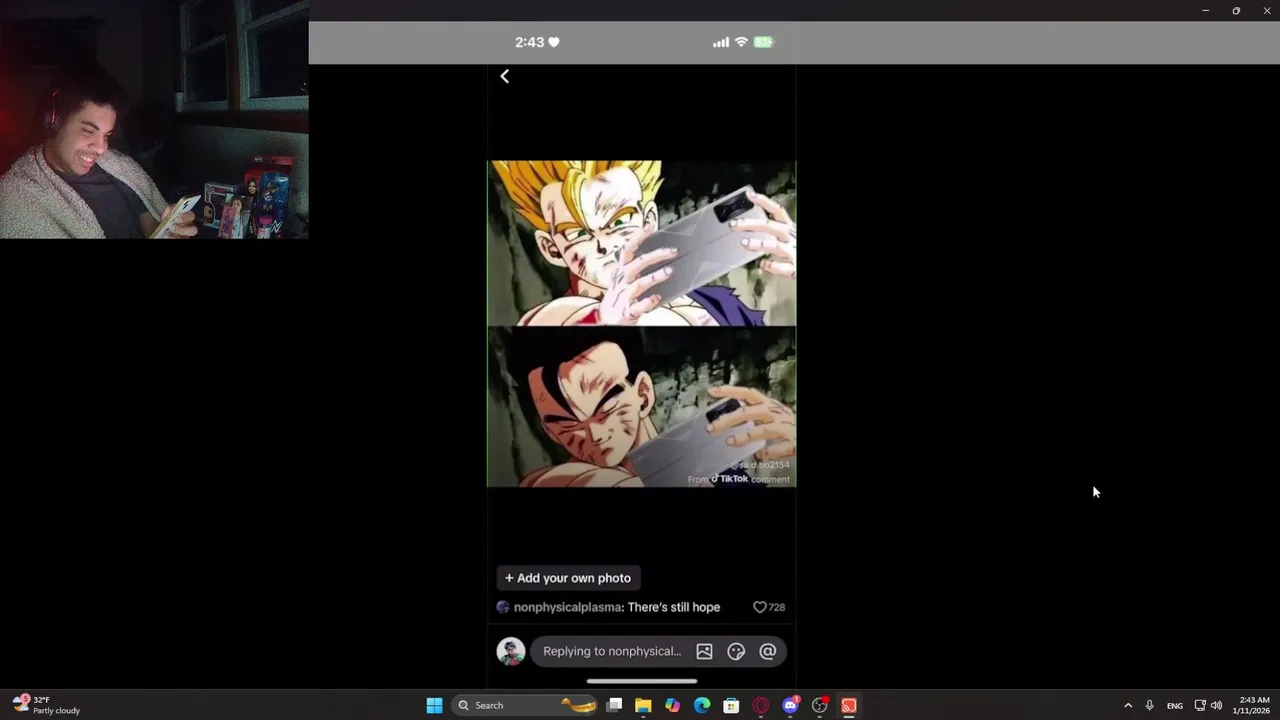
Task: Click the phone cellular signal bars
Action: [x=721, y=42]
